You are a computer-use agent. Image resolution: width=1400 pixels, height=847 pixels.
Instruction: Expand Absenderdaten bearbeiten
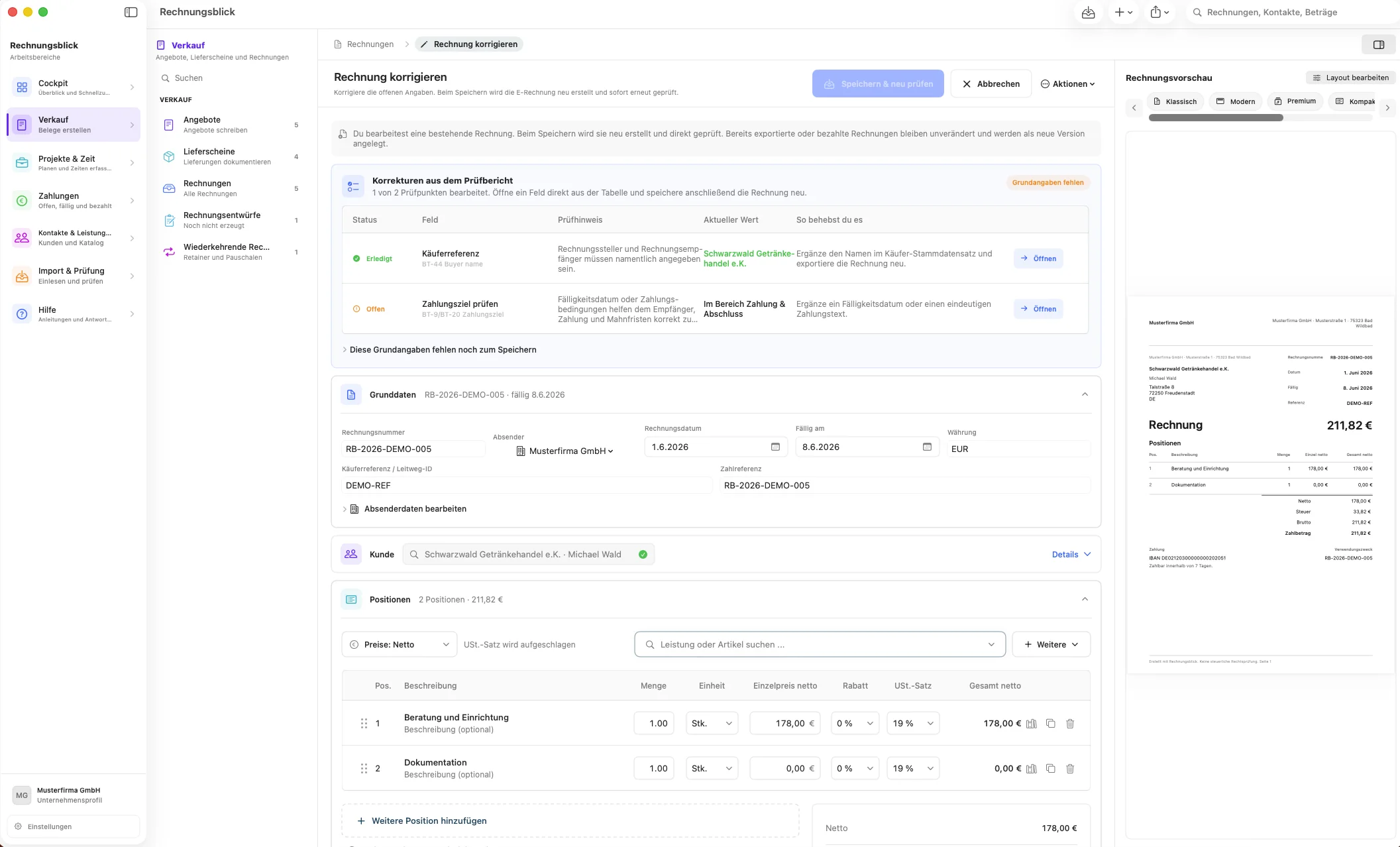coord(405,509)
